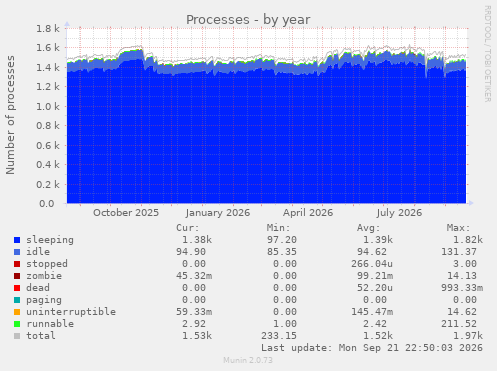
Task: Click the 0.4 k y-axis tick label
Action: click(47, 165)
